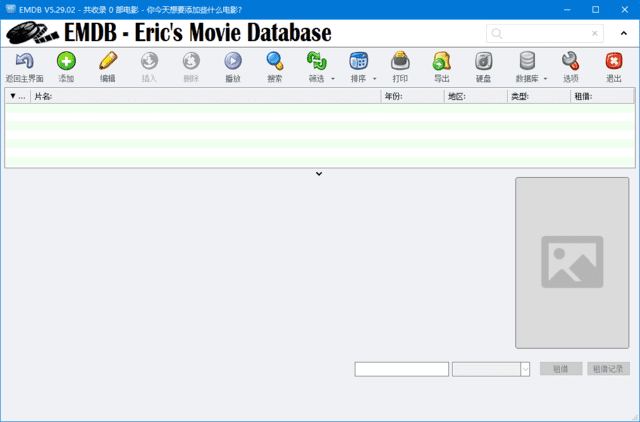Image resolution: width=640 pixels, height=422 pixels.
Task: Collapse the header with the up chevron
Action: [x=624, y=33]
